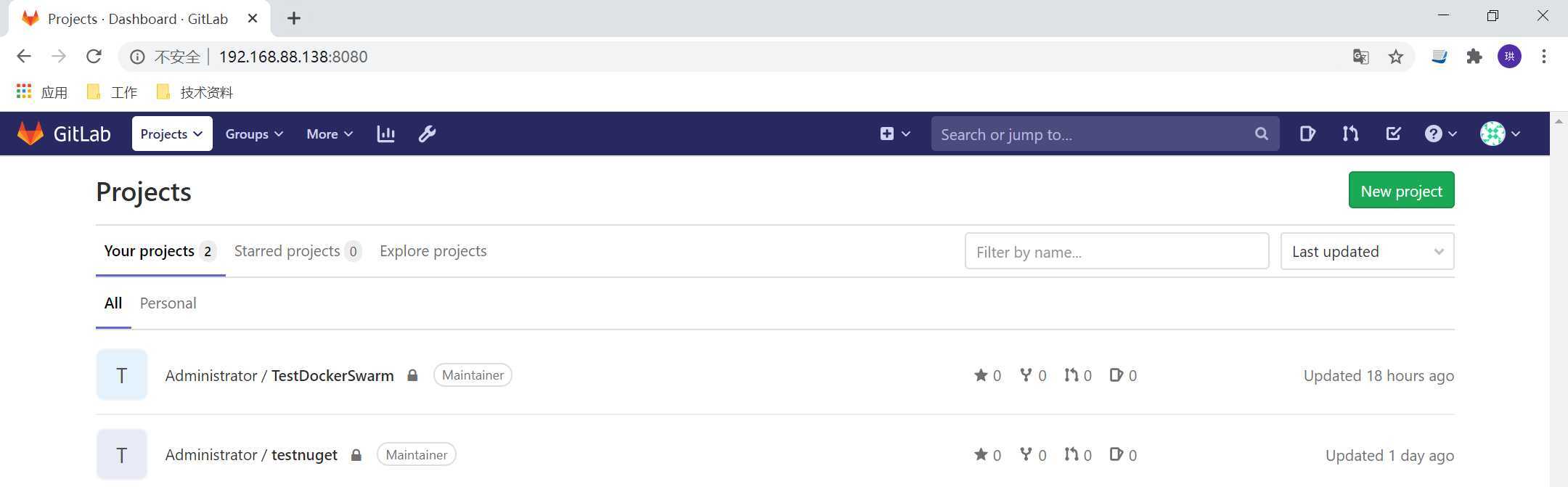Click the translate page icon
This screenshot has width=1568, height=487.
pos(1360,57)
